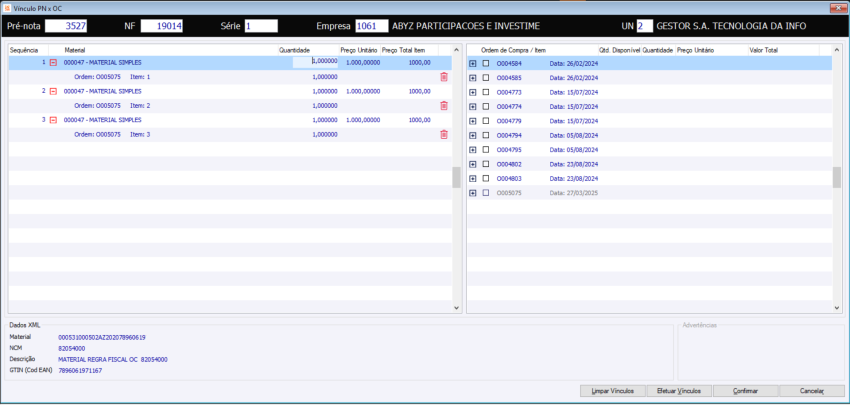Screen dimensions: 850x405
Task: Collapse sequence 1 material row
Action: [53, 63]
